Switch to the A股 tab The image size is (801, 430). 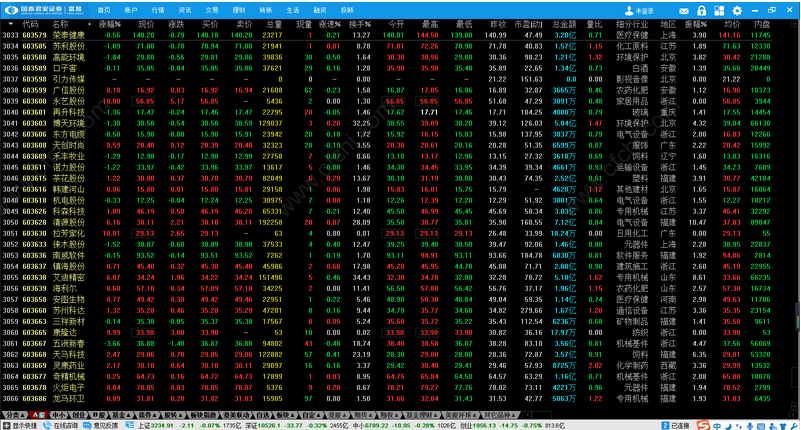click(x=39, y=415)
